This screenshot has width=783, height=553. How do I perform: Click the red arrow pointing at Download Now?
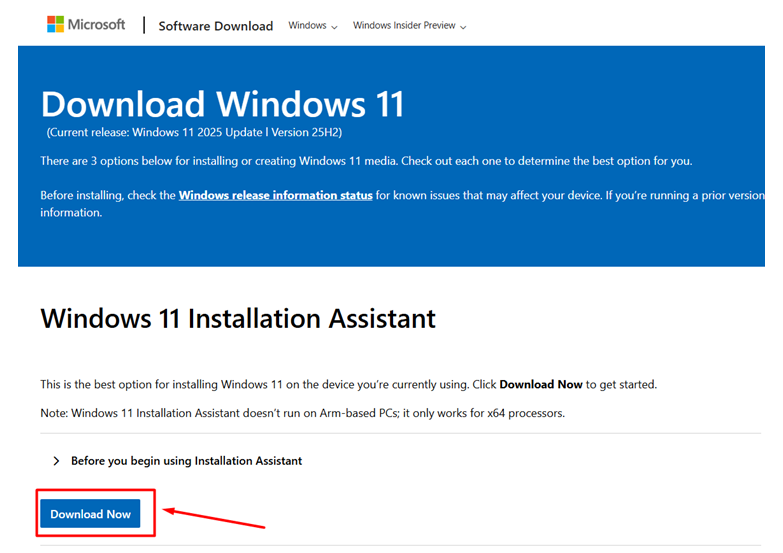pos(215,517)
